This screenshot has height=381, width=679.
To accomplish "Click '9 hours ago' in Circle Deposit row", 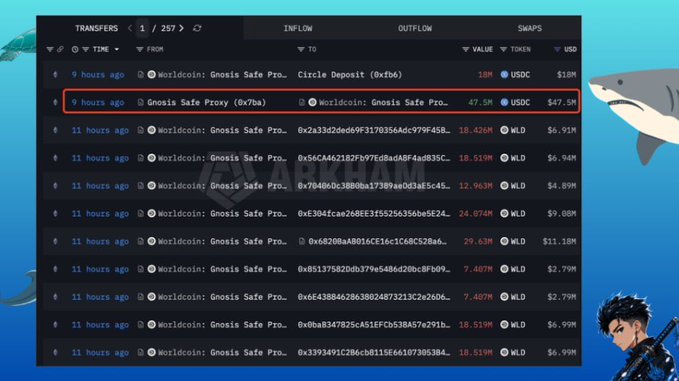I will coord(98,74).
